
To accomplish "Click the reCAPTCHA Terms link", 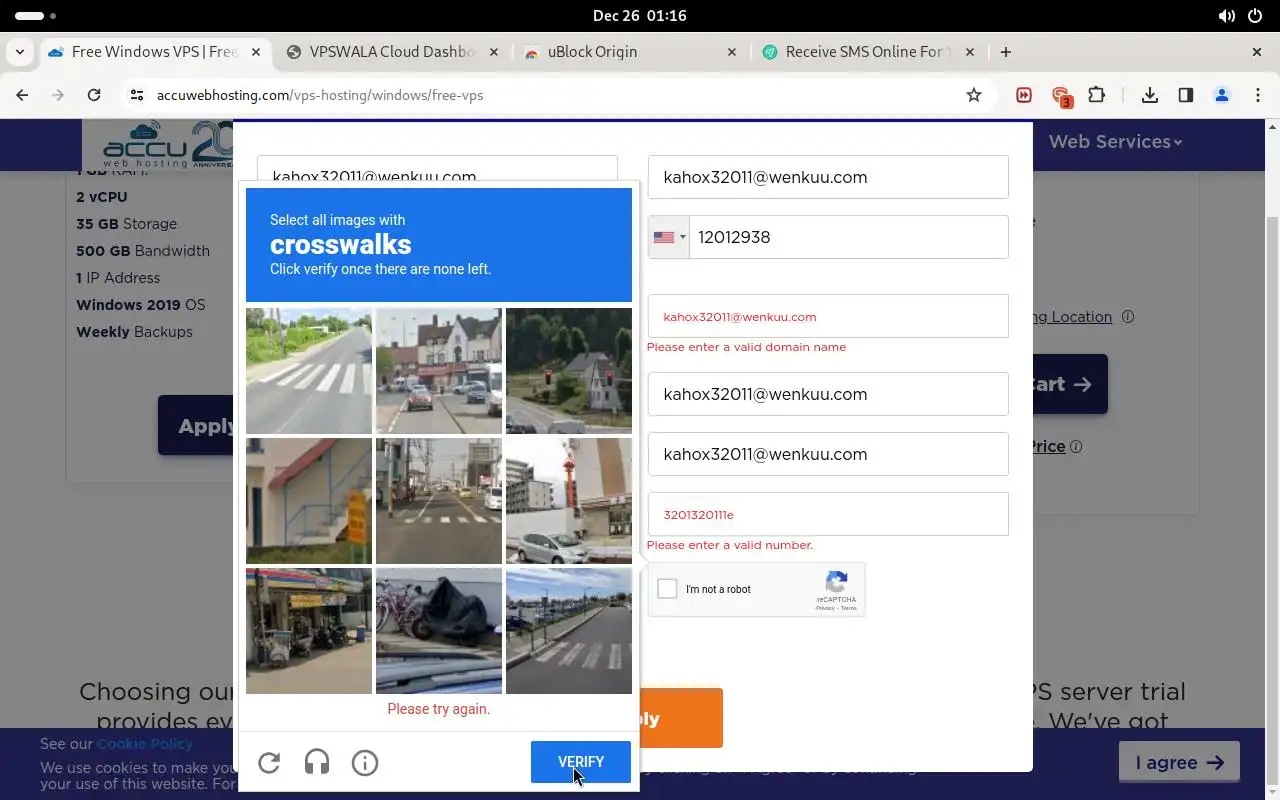I will pos(848,608).
